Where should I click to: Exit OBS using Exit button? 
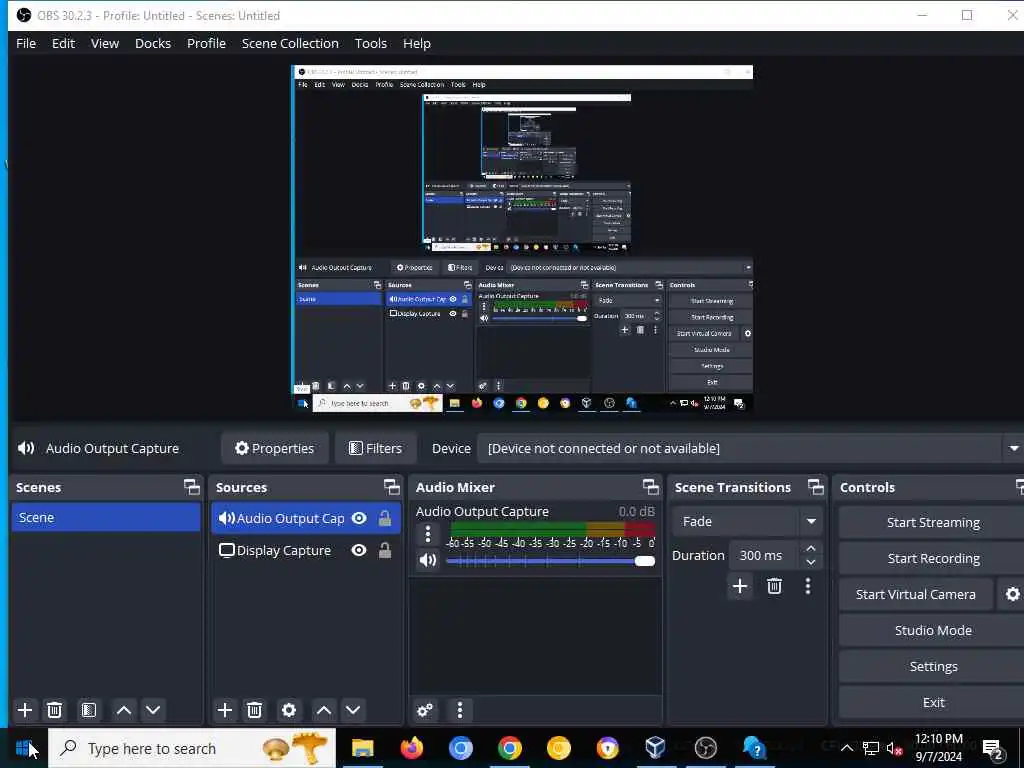[933, 702]
